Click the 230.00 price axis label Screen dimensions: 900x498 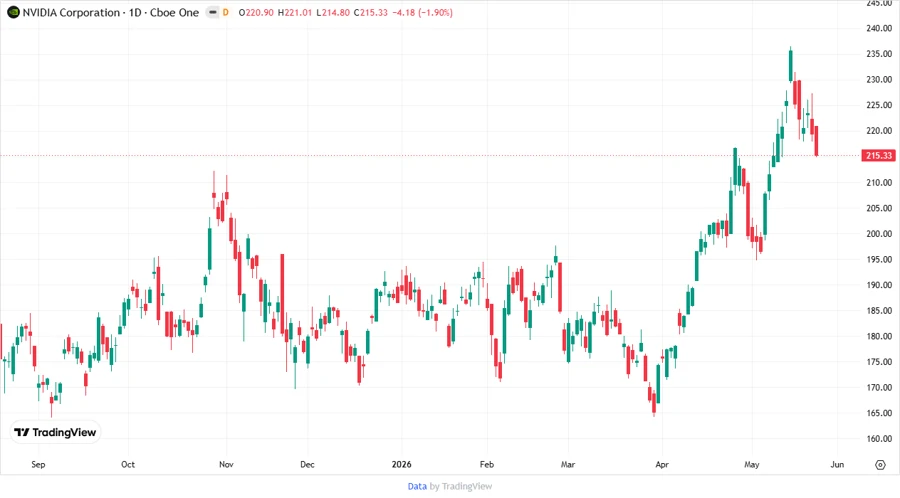tap(879, 80)
